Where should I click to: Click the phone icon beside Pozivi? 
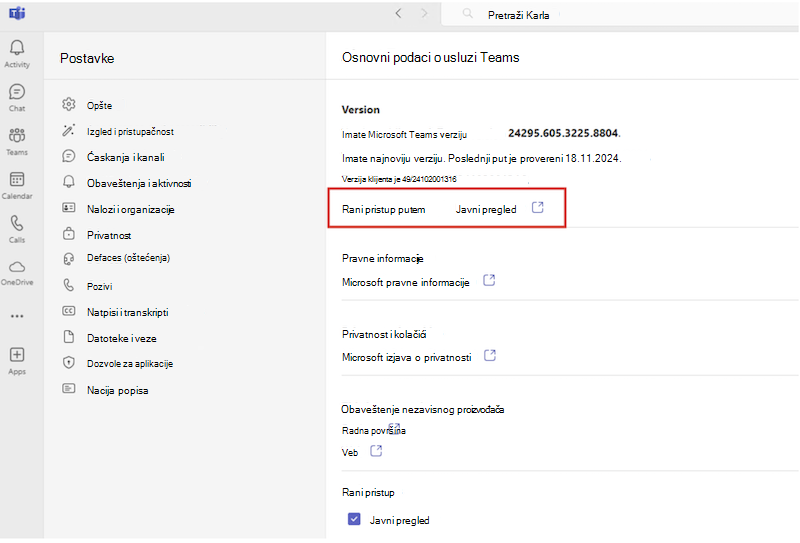click(69, 285)
